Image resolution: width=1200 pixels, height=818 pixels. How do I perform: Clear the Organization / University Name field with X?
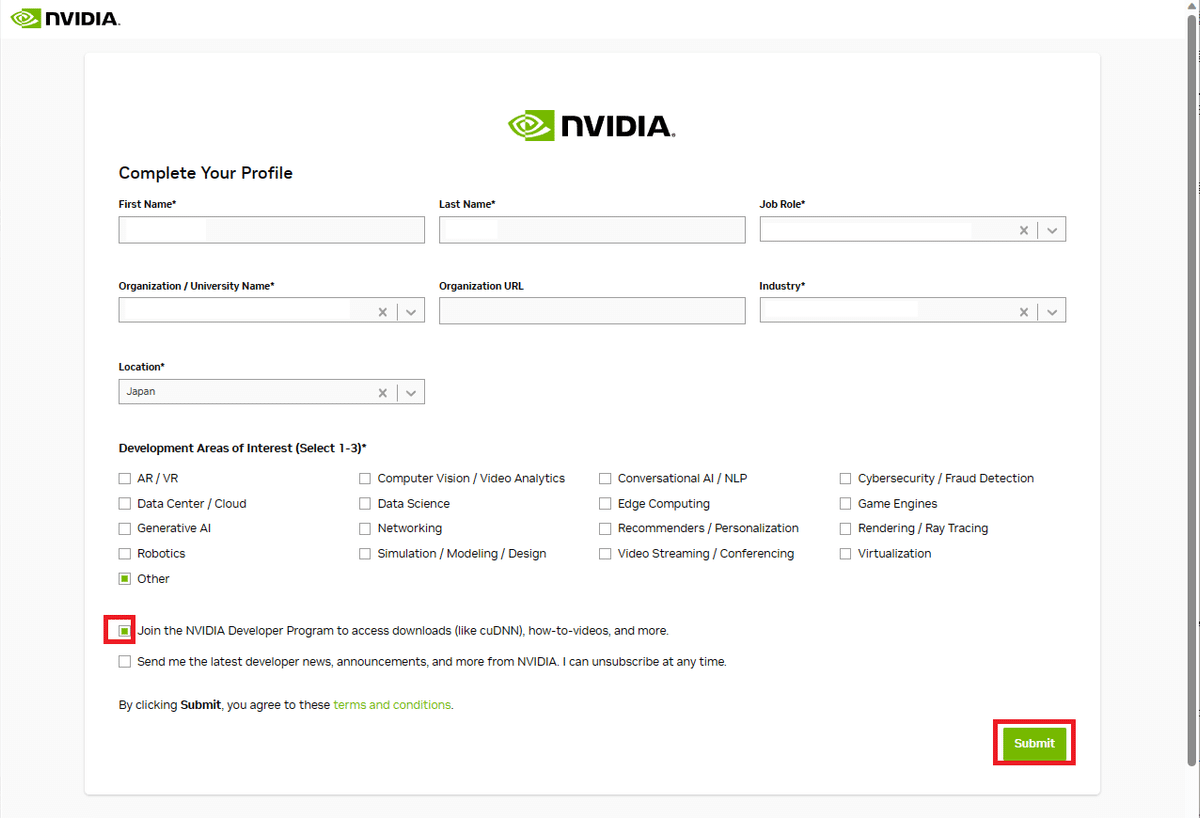(382, 312)
